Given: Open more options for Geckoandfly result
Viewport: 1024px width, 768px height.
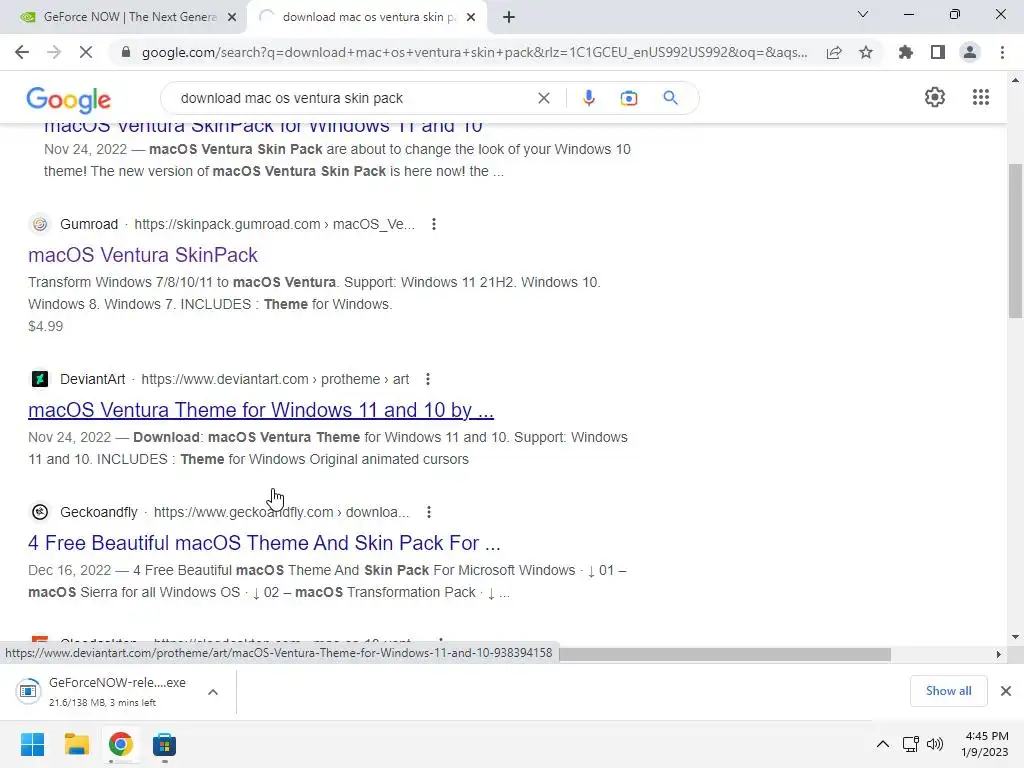Looking at the screenshot, I should [x=429, y=512].
